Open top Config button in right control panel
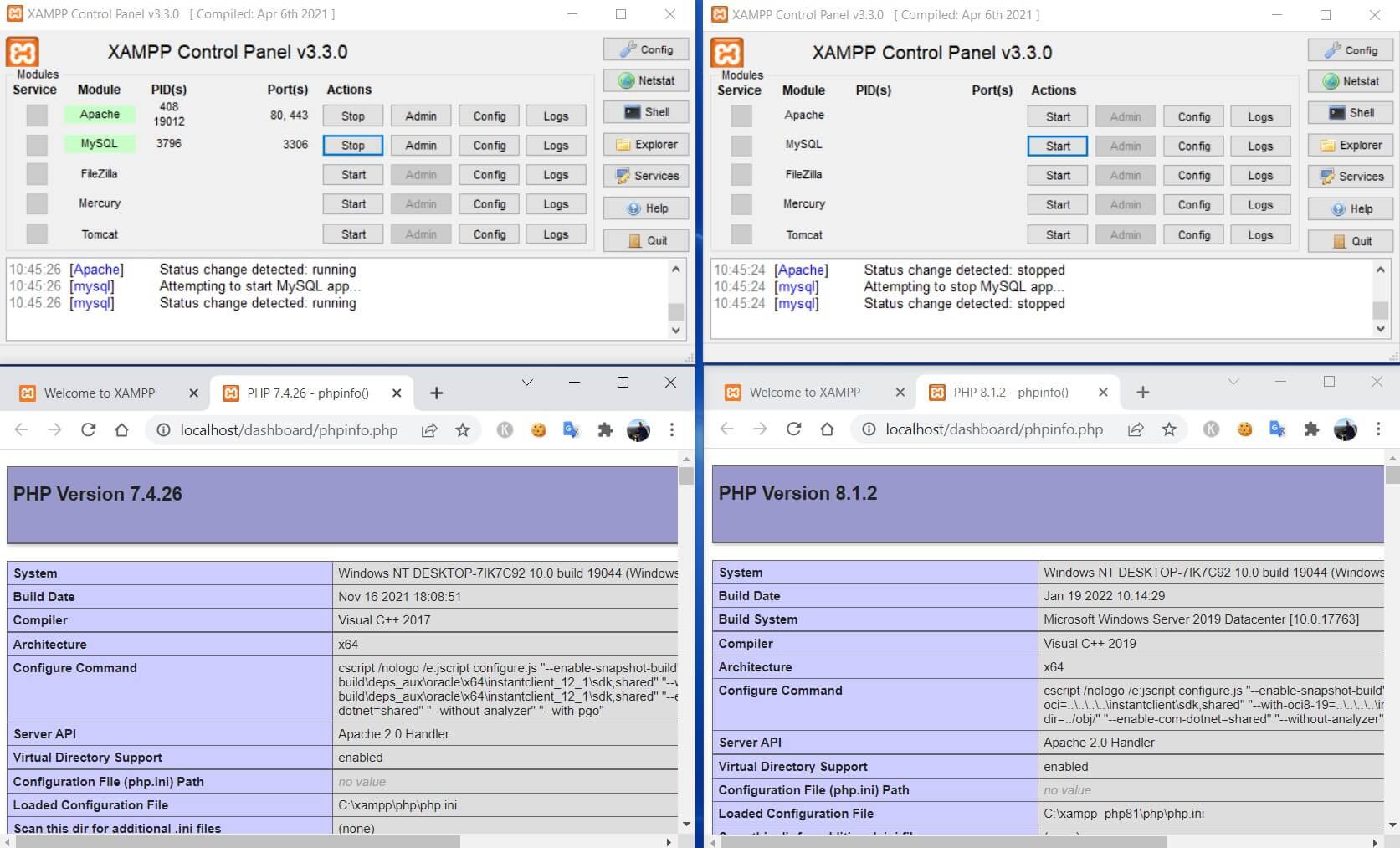This screenshot has width=1400, height=848. [x=1351, y=50]
